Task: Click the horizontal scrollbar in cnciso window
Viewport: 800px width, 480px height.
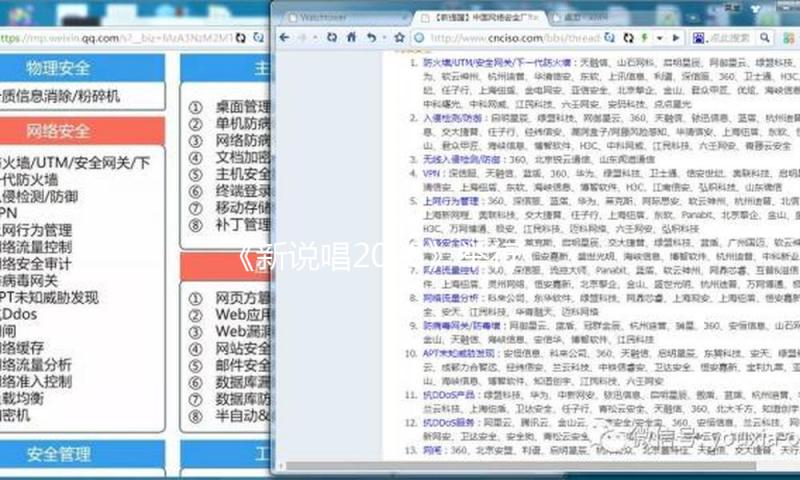Action: [520, 466]
